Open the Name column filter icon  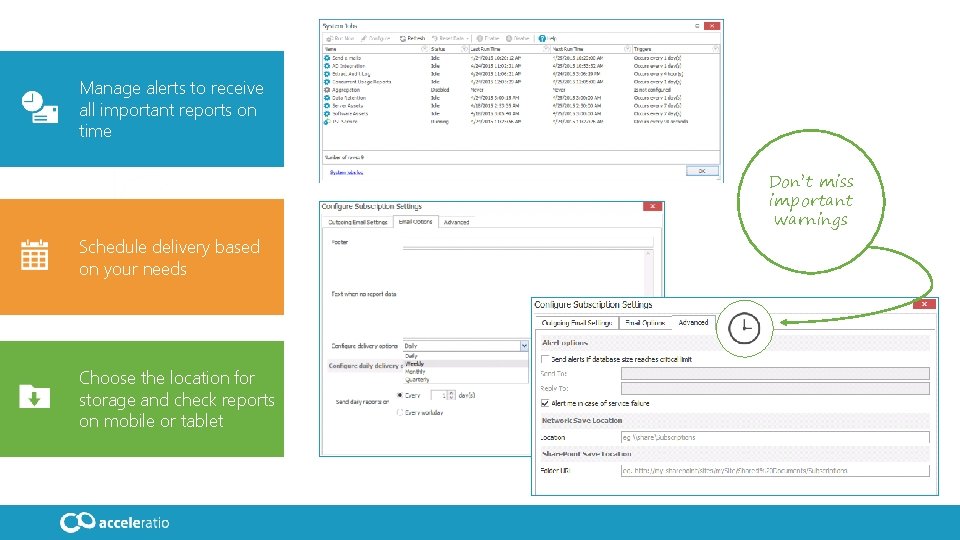pyautogui.click(x=424, y=49)
